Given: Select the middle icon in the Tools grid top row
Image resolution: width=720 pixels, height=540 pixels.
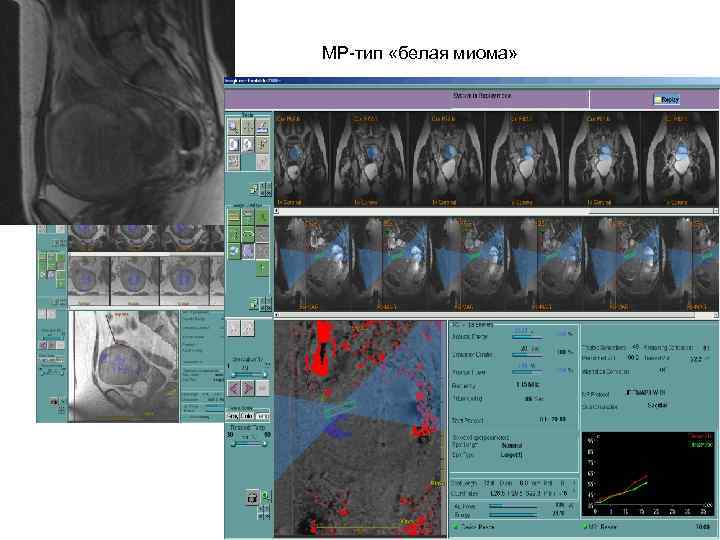Looking at the screenshot, I should click(248, 126).
